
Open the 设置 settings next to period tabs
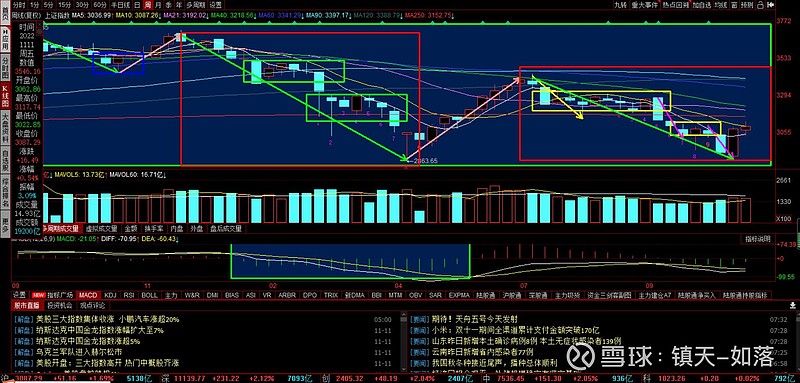(x=216, y=5)
